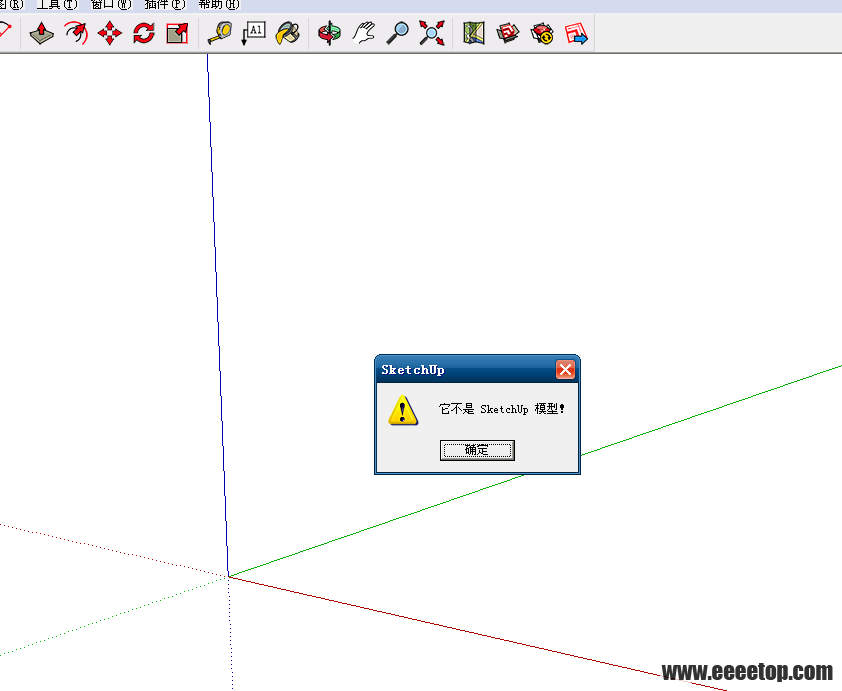Open the Get Models warehouse icon
Viewport: 842px width, 691px height.
click(x=508, y=33)
